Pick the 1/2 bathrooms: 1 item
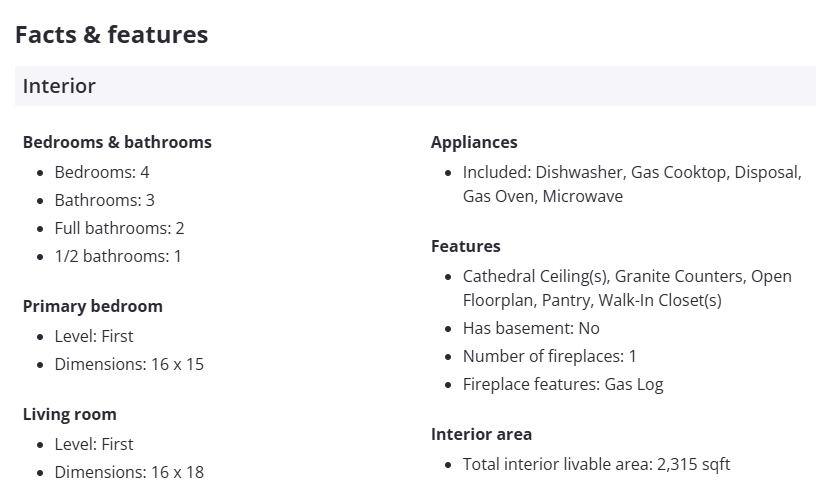The image size is (823, 493). pos(118,256)
